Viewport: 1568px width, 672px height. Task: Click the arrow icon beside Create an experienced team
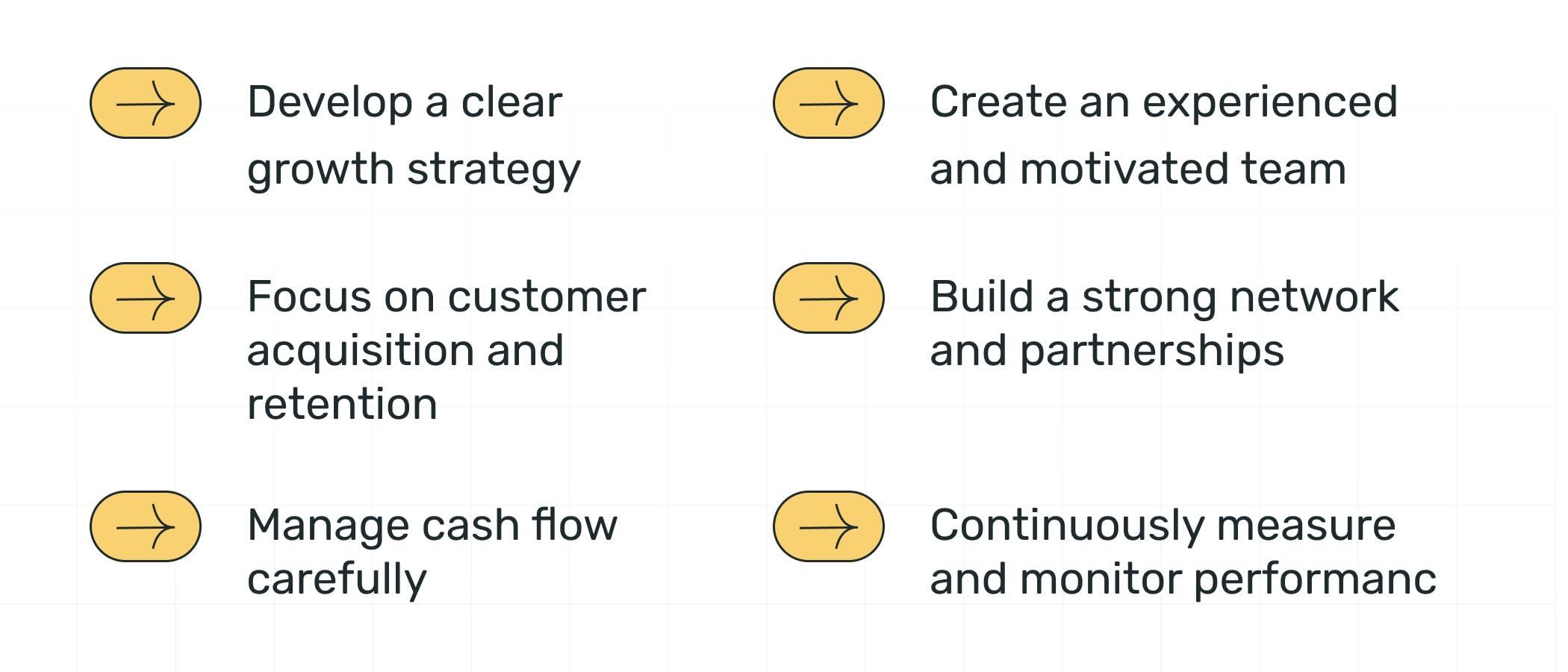click(x=828, y=103)
